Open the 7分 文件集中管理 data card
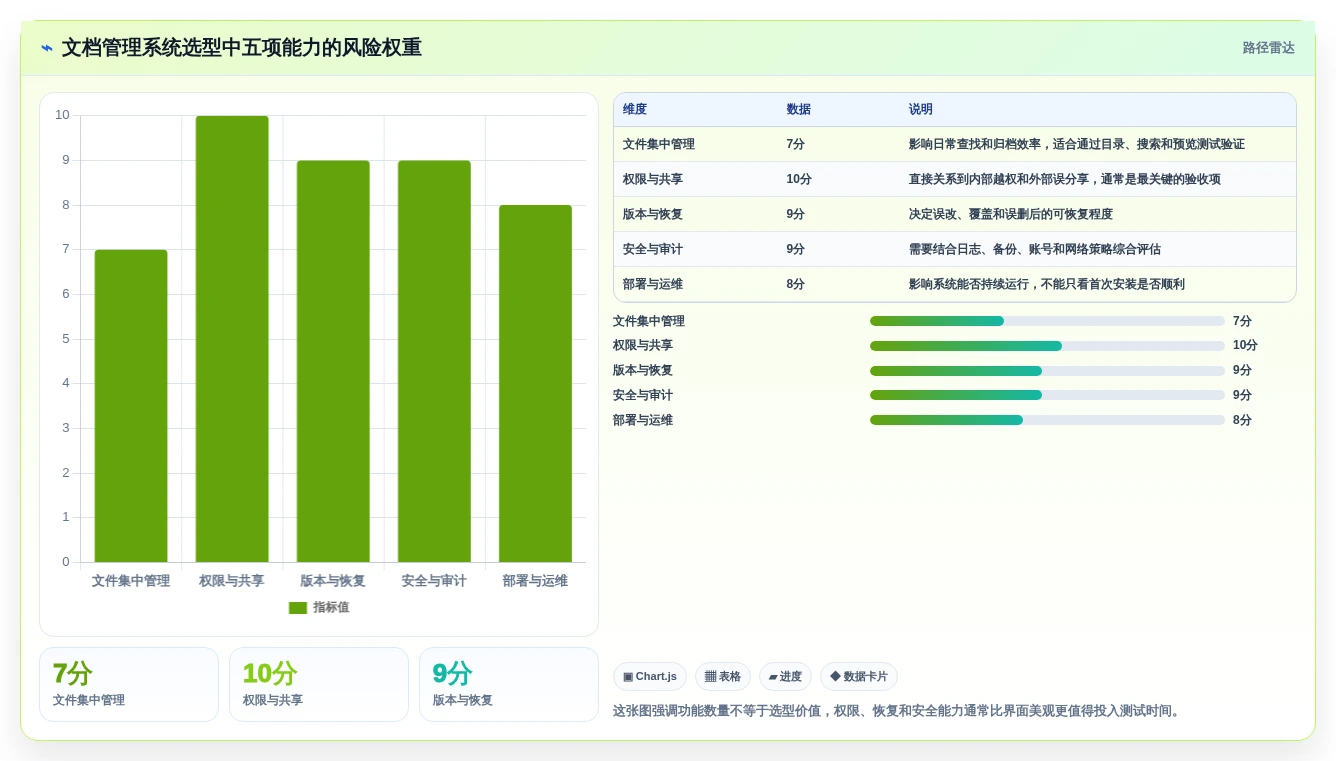1336x761 pixels. pyautogui.click(x=129, y=685)
